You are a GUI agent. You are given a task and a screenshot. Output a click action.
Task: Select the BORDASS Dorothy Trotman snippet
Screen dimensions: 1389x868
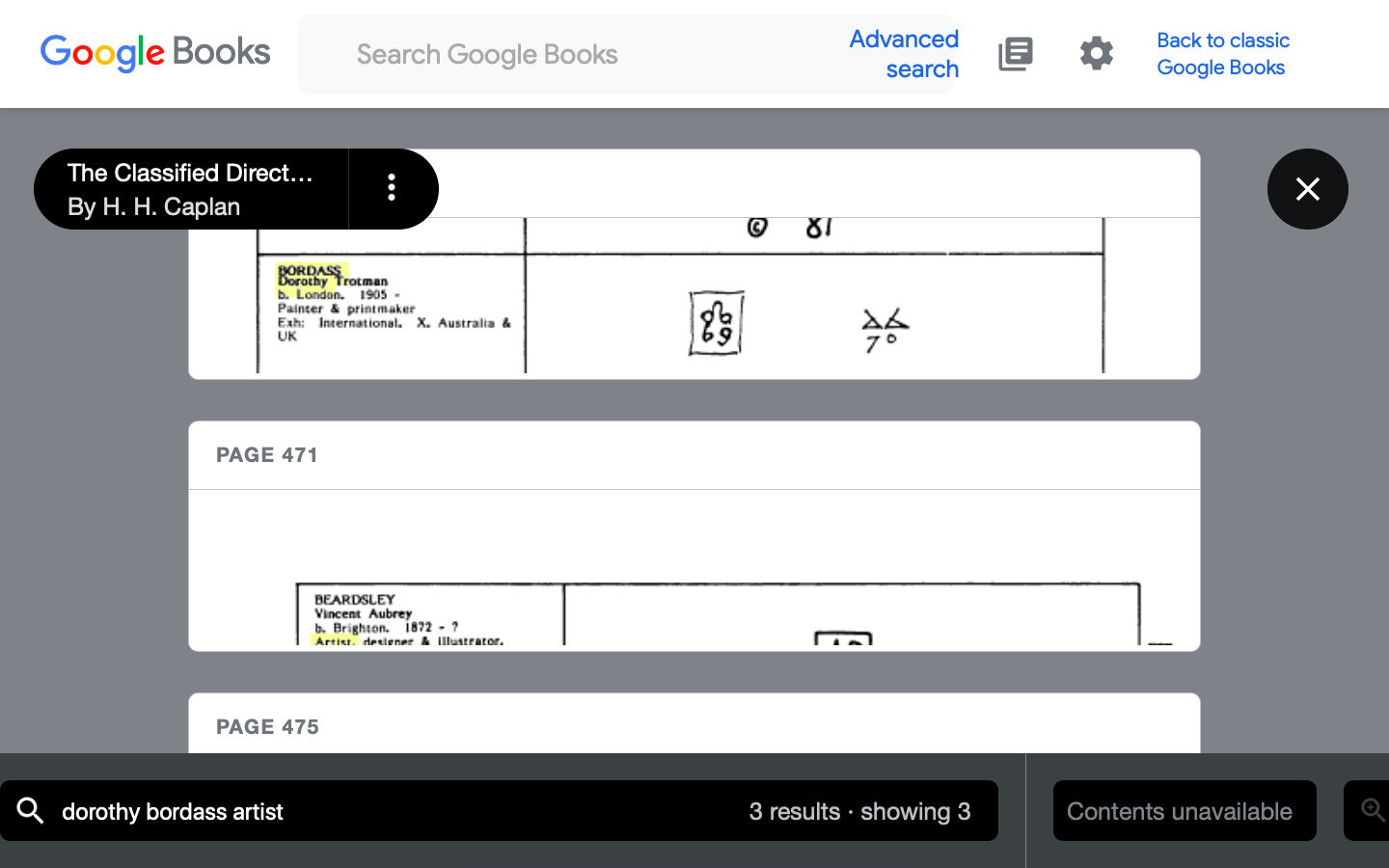click(x=391, y=304)
